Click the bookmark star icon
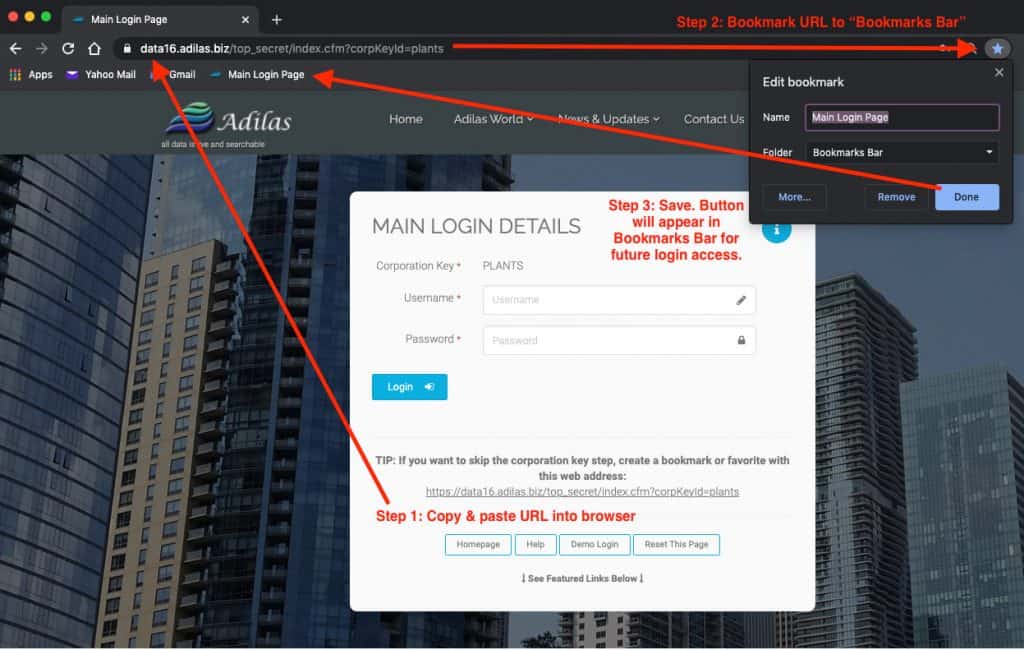Viewport: 1024px width, 650px height. 997,48
